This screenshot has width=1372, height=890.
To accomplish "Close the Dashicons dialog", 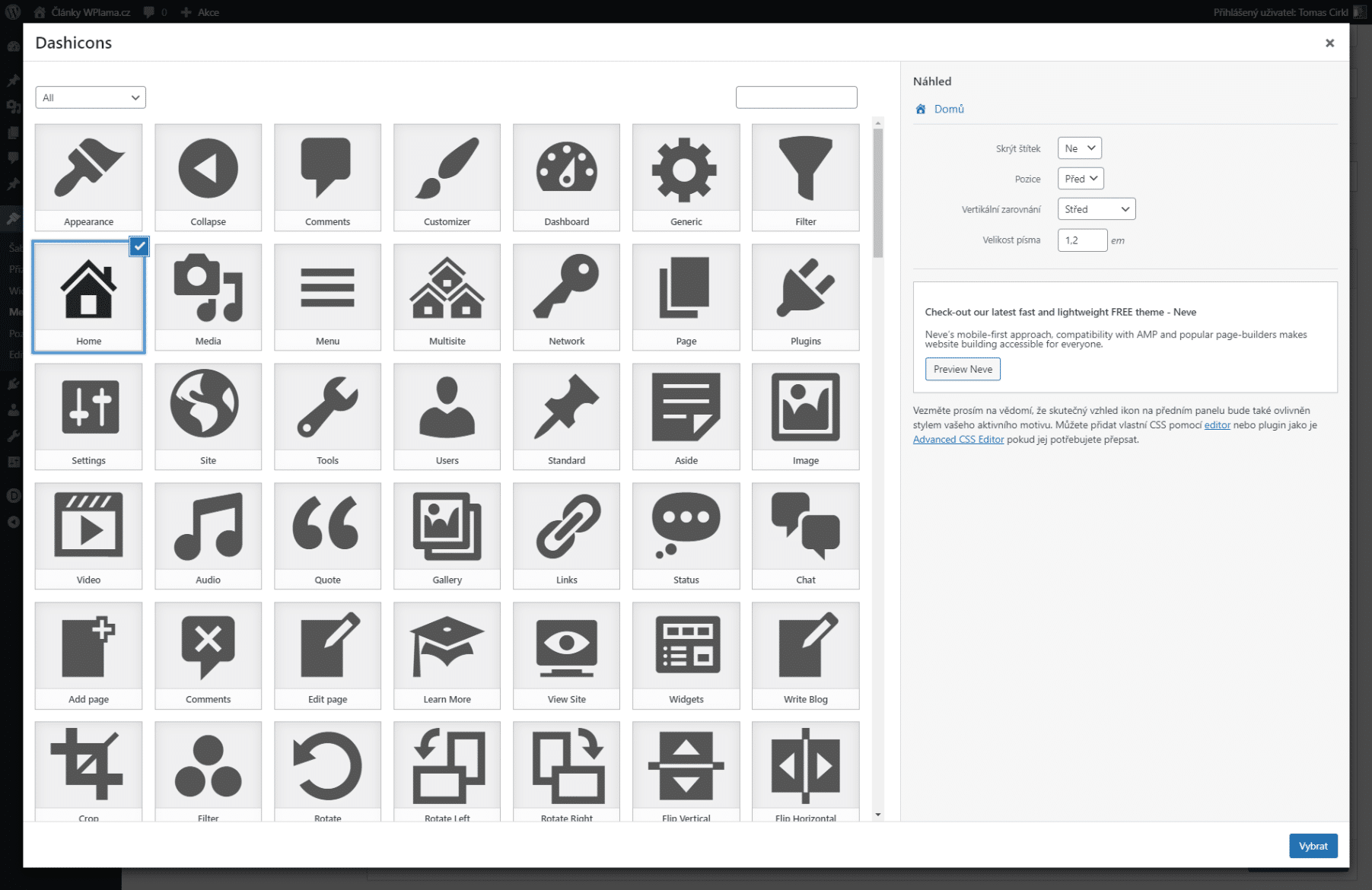I will [x=1329, y=43].
